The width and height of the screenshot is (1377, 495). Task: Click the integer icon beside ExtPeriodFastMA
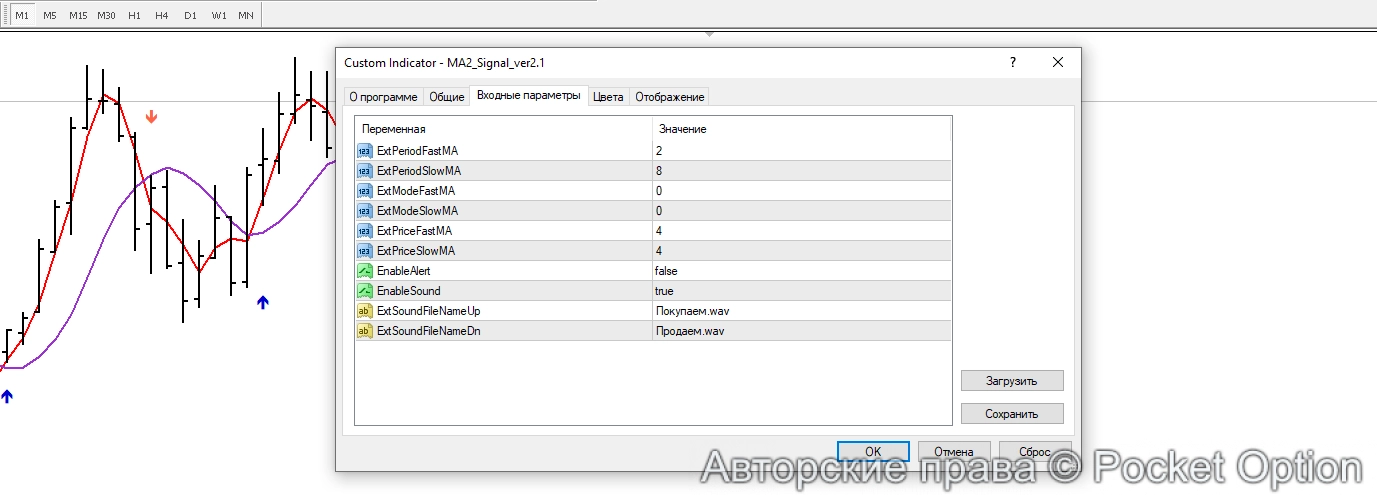364,150
